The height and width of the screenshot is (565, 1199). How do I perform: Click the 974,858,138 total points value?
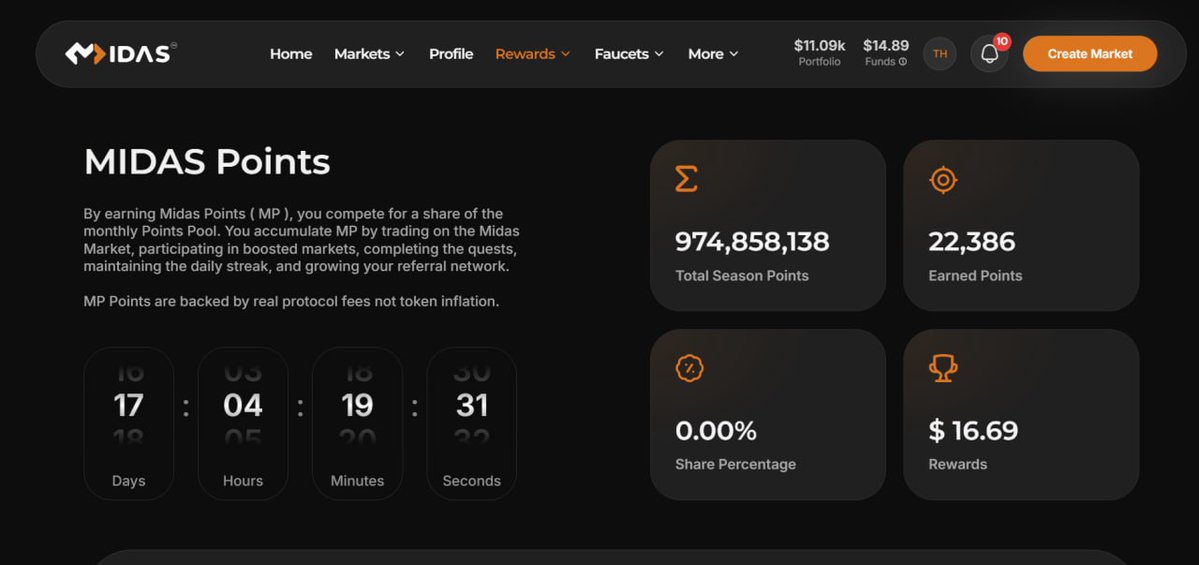click(x=752, y=242)
